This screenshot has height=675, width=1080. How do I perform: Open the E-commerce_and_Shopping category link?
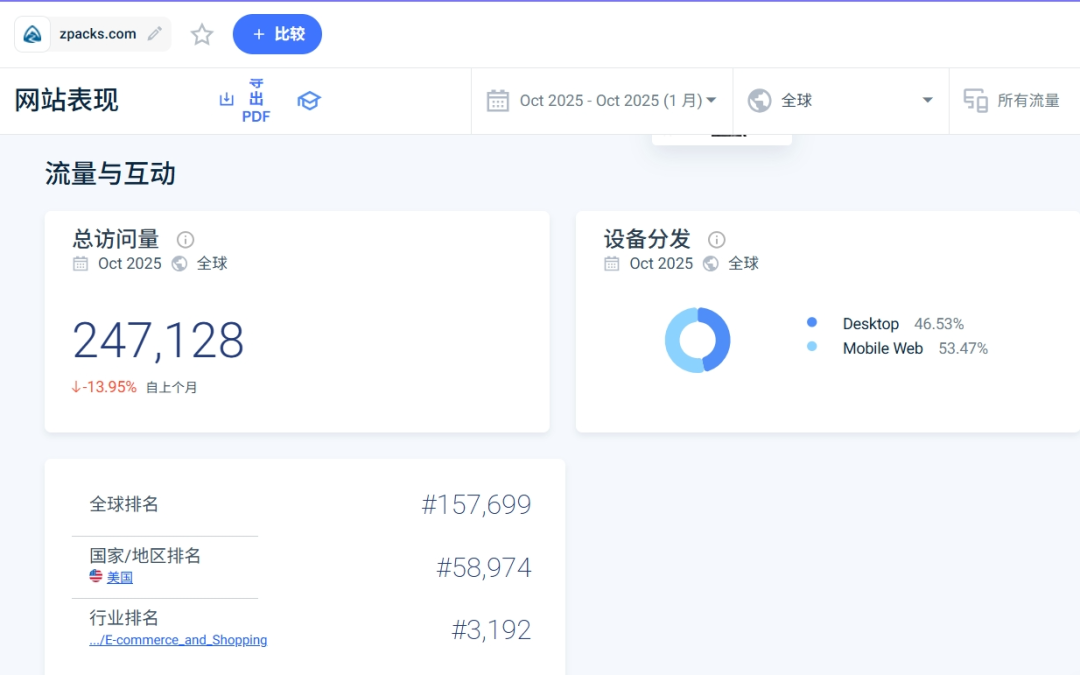178,640
